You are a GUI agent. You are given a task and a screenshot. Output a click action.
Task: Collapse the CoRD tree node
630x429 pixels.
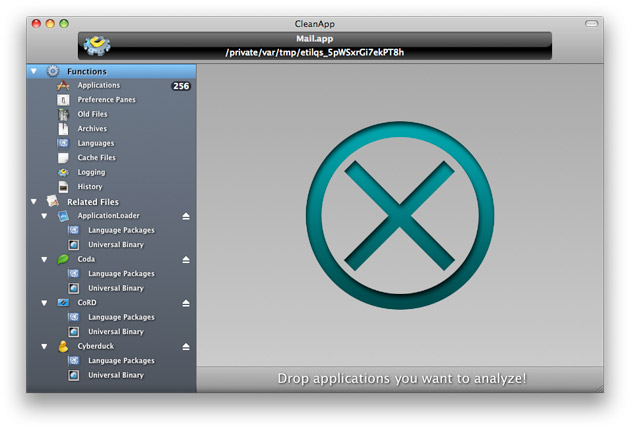(44, 303)
